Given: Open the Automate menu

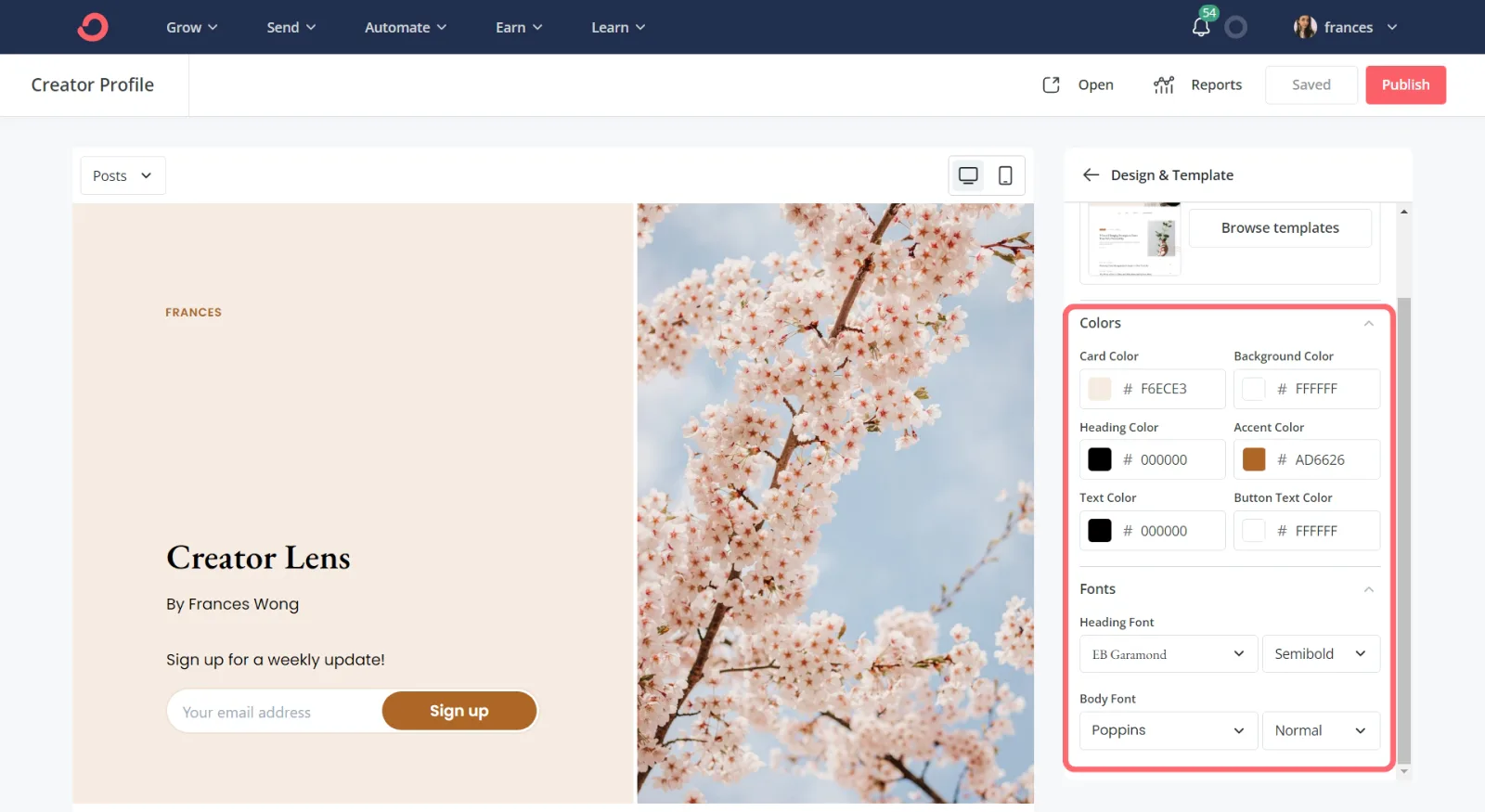Looking at the screenshot, I should [x=405, y=27].
